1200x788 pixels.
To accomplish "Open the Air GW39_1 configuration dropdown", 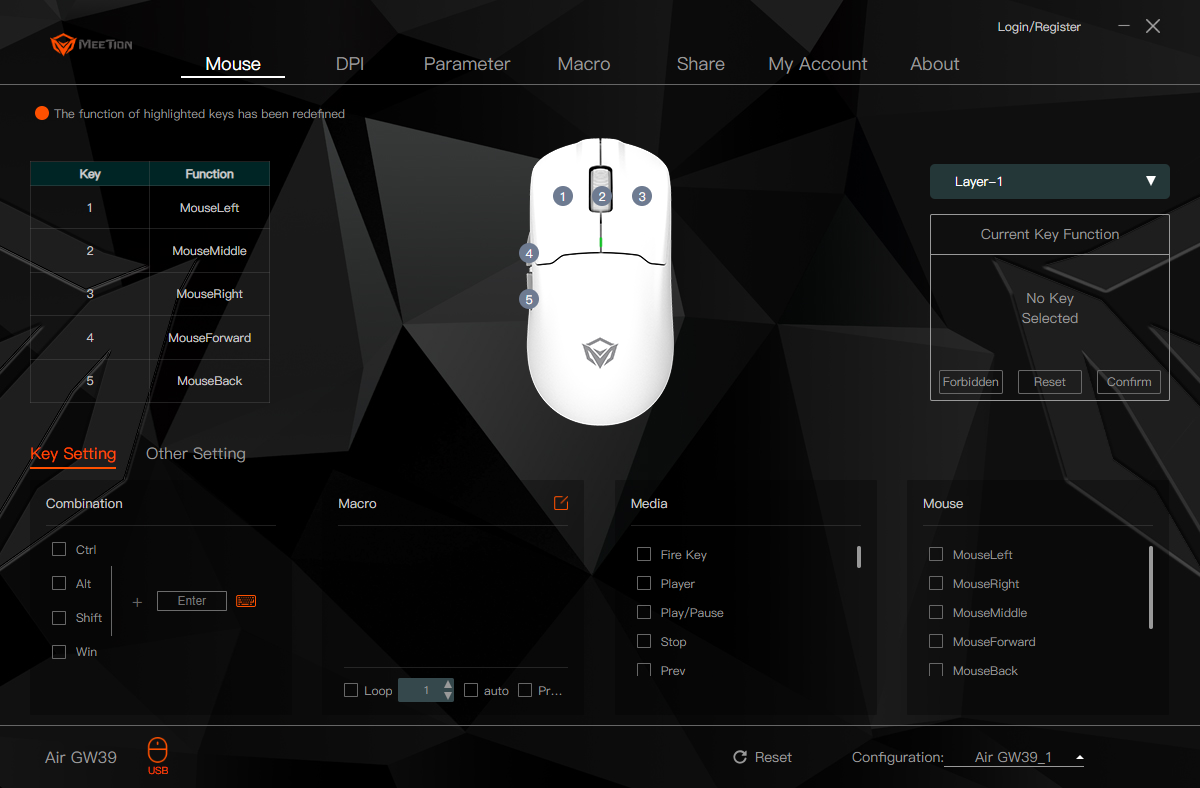I will tap(1013, 757).
